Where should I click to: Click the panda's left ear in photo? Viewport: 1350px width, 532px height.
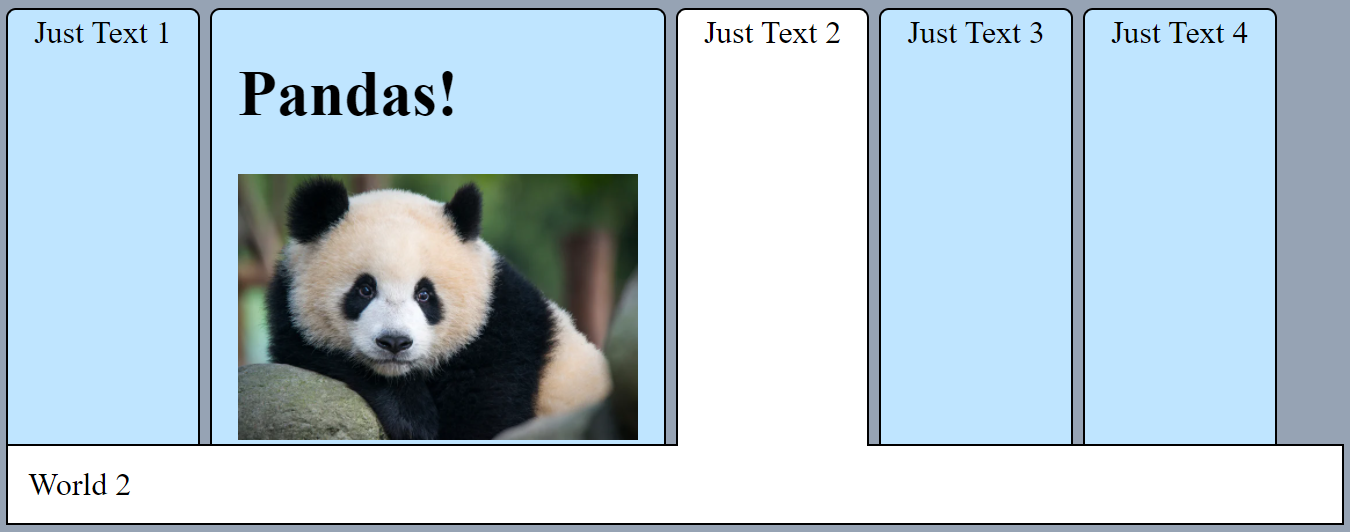click(316, 209)
